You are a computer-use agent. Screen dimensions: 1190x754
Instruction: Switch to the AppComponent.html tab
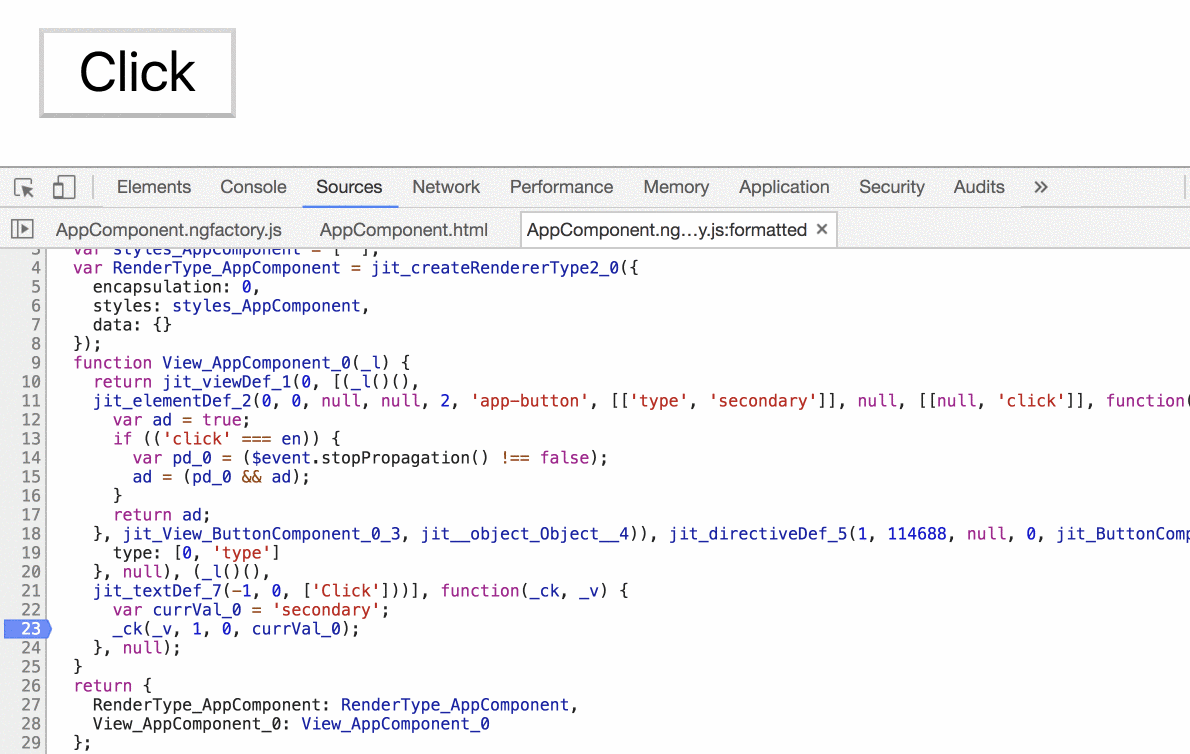[x=403, y=229]
